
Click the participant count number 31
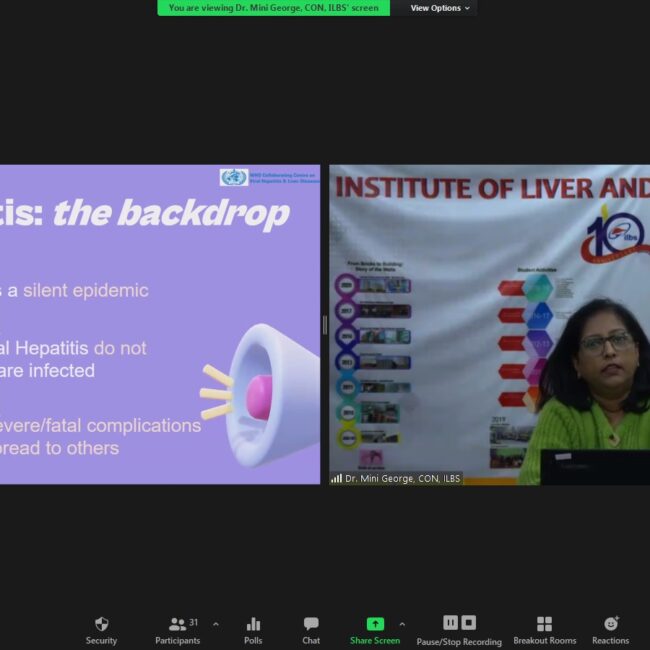[x=193, y=622]
